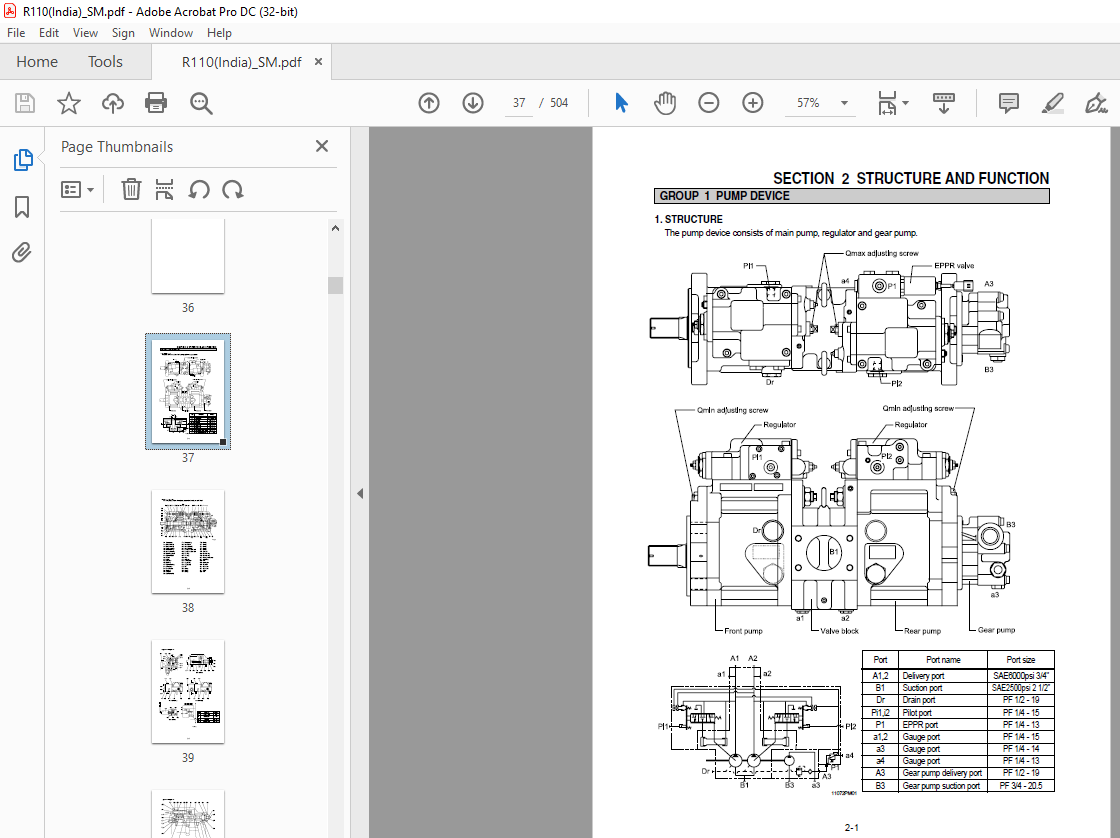This screenshot has height=838, width=1120.
Task: Open the thumbnails options dropdown menu
Action: click(x=78, y=189)
